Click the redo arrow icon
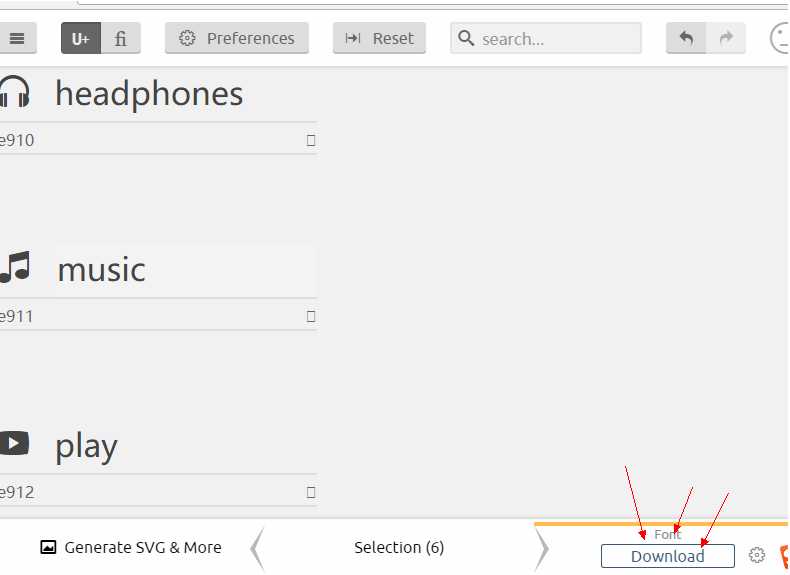Viewport: 790px width, 575px height. coord(726,38)
